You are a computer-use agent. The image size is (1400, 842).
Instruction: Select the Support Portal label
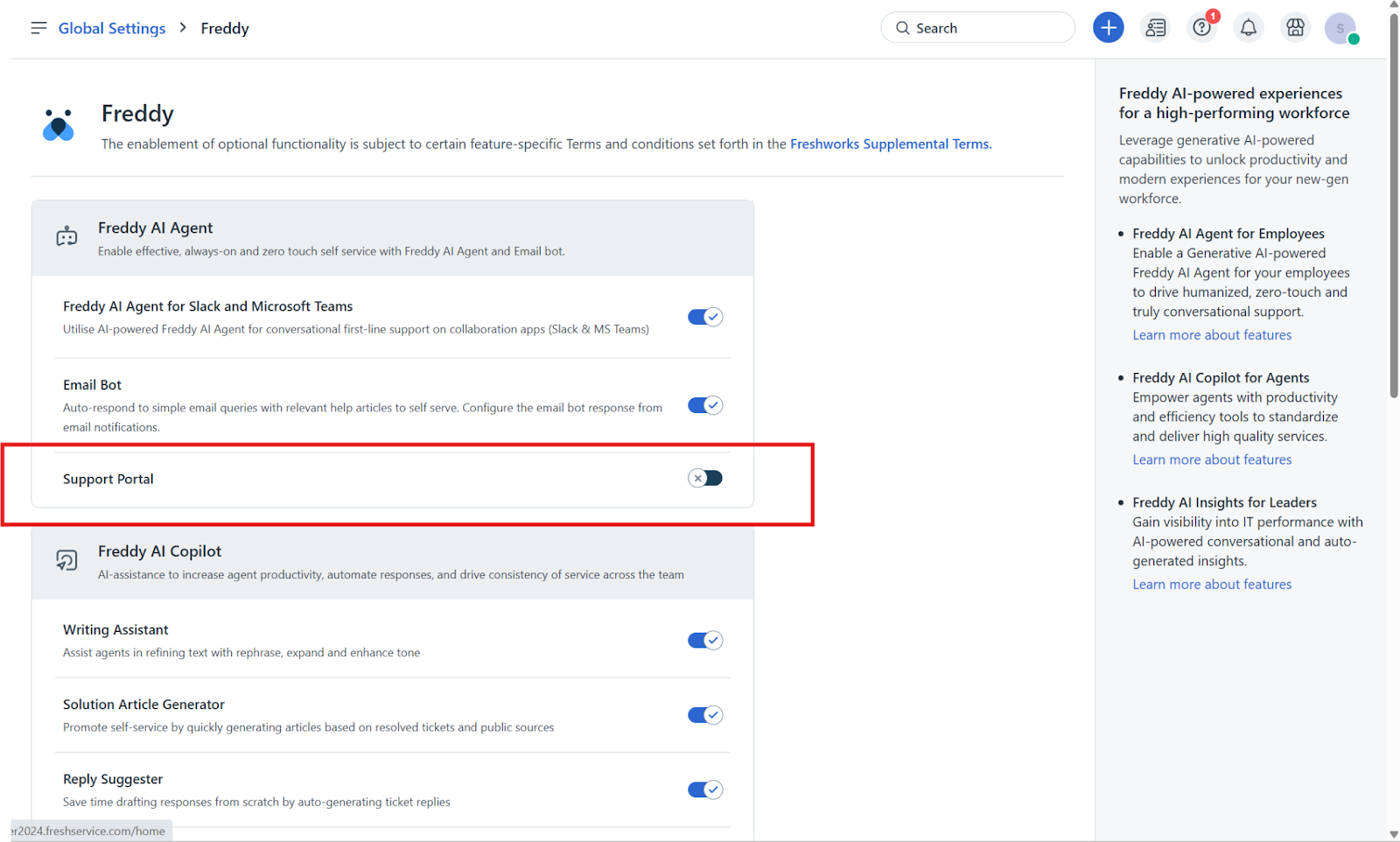108,479
